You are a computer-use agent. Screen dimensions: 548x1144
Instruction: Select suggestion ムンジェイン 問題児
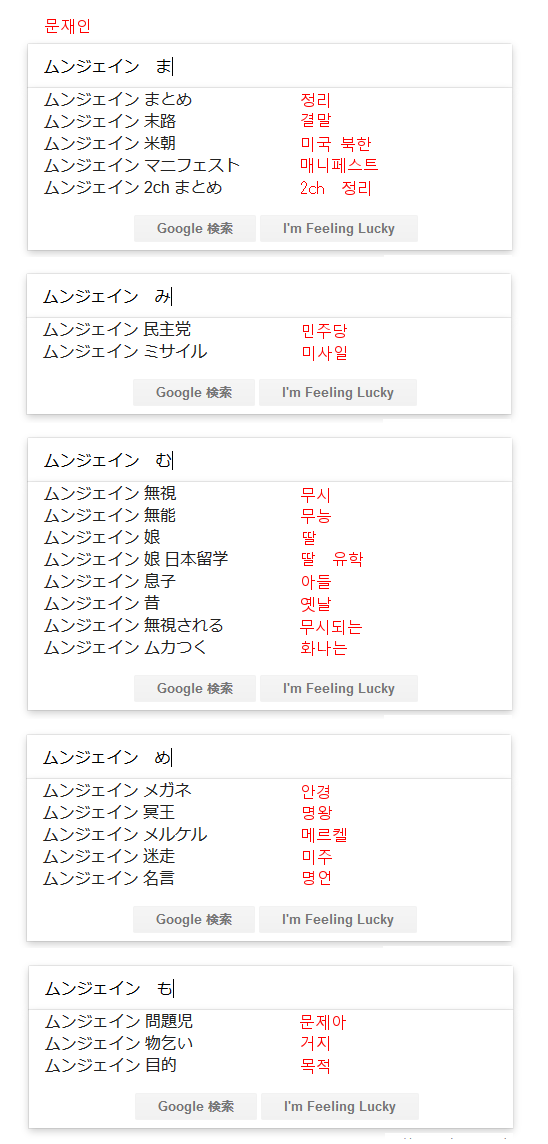coord(119,1022)
